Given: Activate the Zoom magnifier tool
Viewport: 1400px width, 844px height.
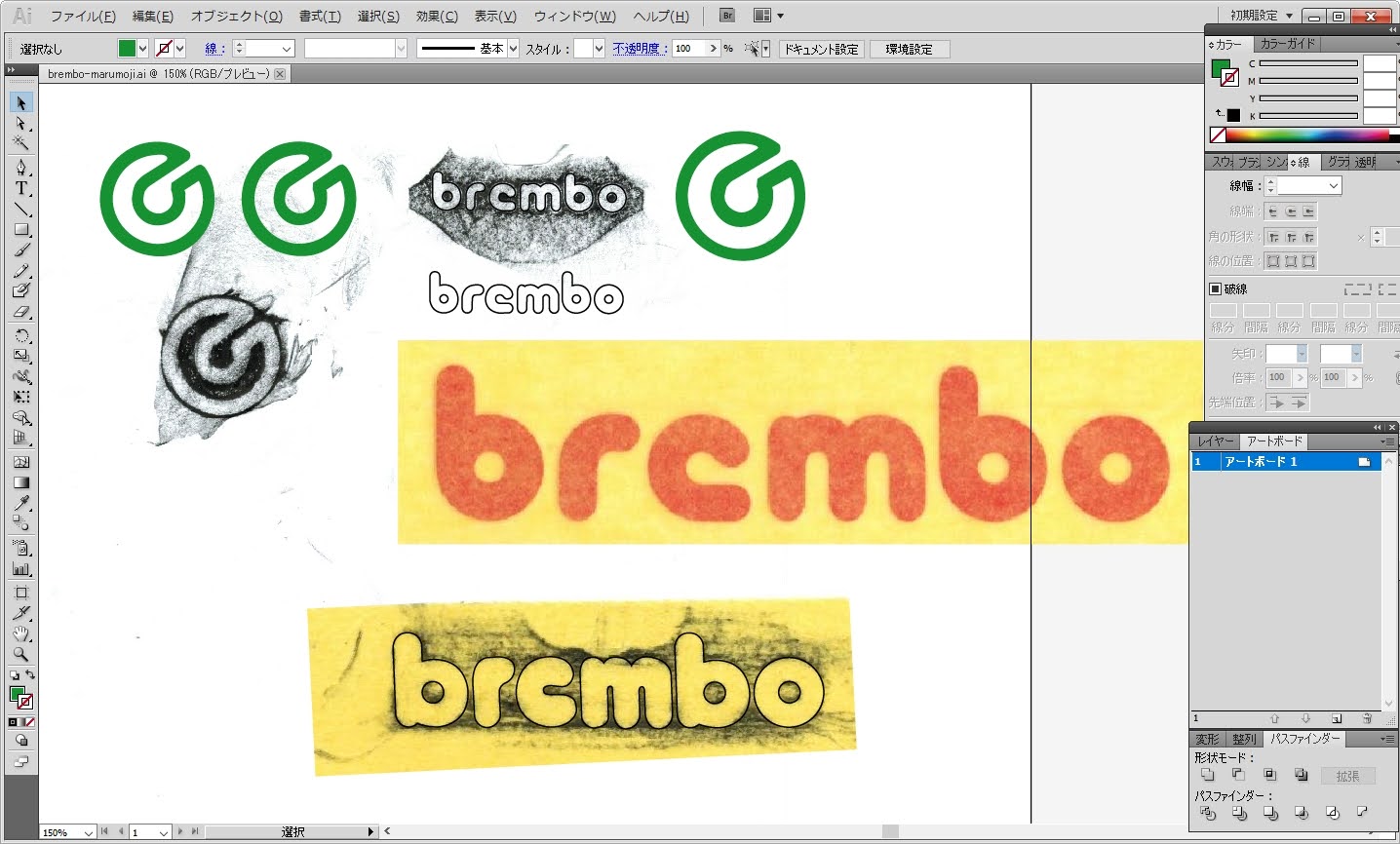Looking at the screenshot, I should (x=20, y=655).
